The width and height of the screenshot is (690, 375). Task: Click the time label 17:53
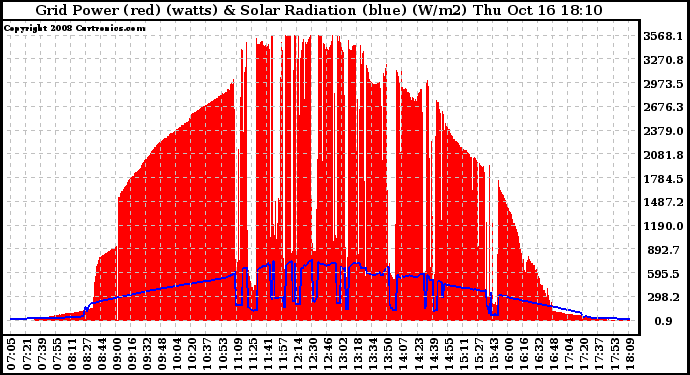[614, 354]
